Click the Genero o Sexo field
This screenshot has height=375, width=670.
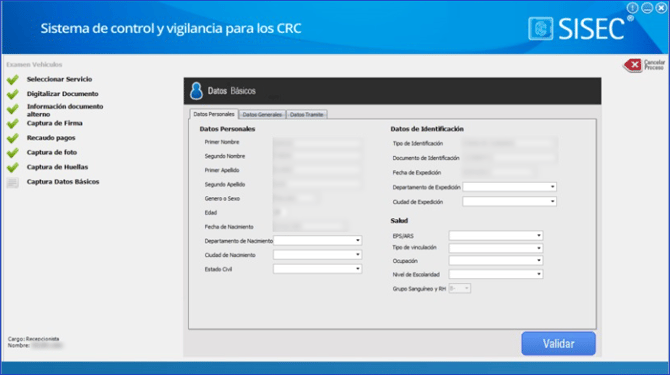pos(296,198)
